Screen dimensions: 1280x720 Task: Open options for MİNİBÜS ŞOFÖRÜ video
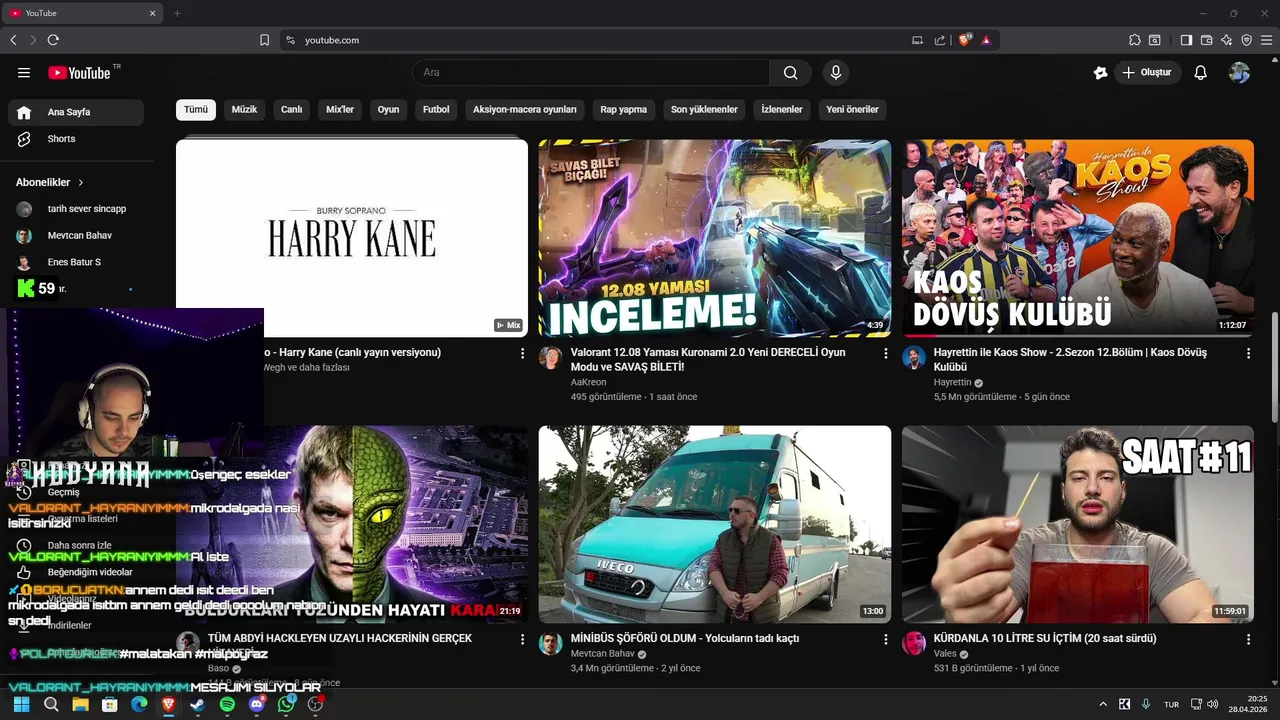[885, 639]
